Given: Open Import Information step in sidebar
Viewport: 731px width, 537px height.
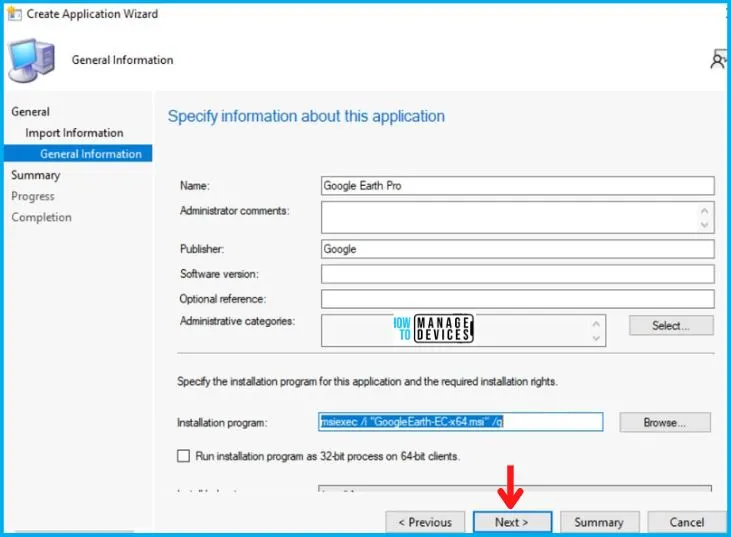Looking at the screenshot, I should pos(74,133).
